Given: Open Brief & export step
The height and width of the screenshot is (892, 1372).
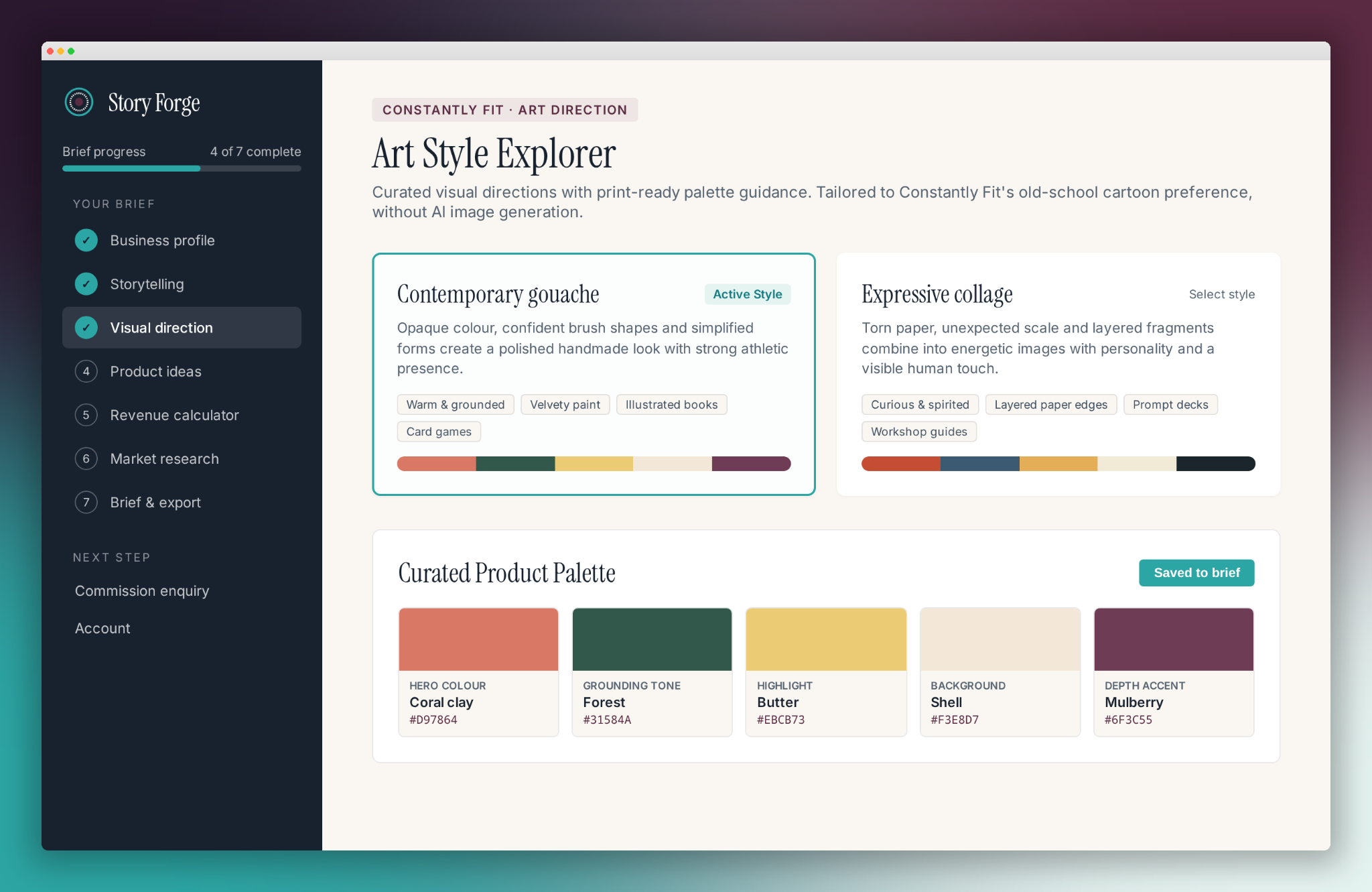Looking at the screenshot, I should click(182, 502).
